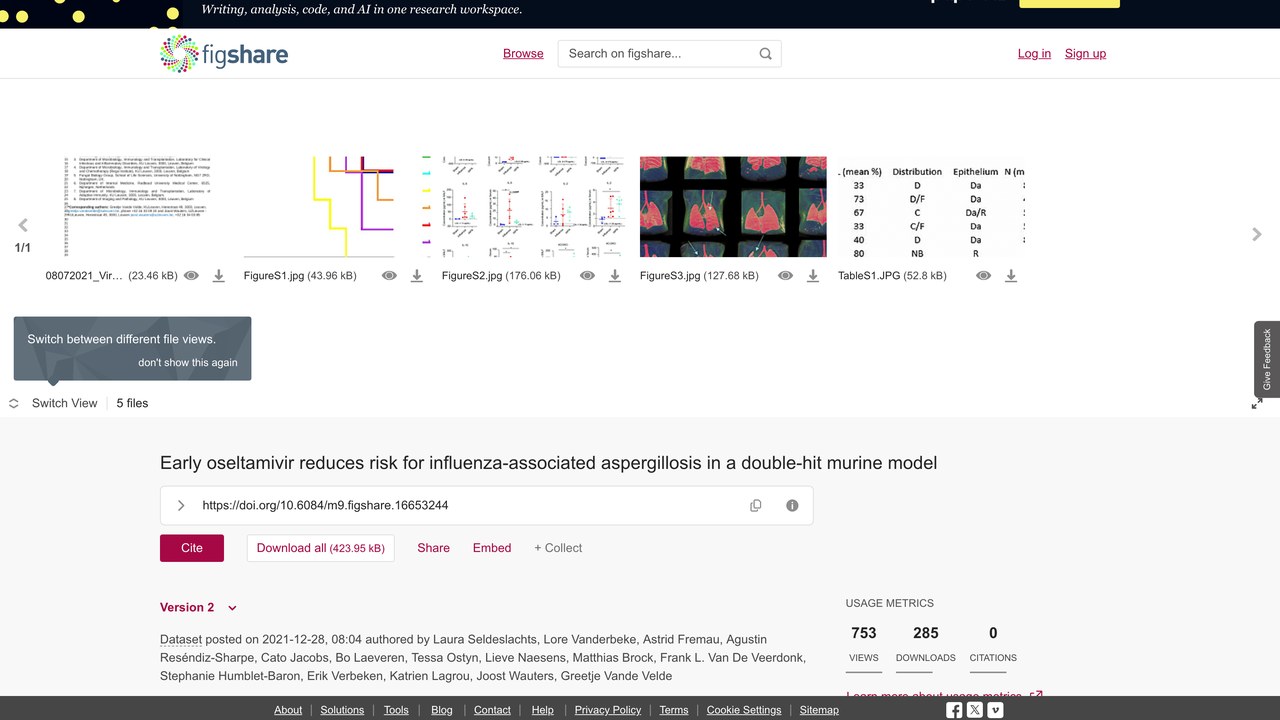Open the Browse menu

[x=523, y=54]
